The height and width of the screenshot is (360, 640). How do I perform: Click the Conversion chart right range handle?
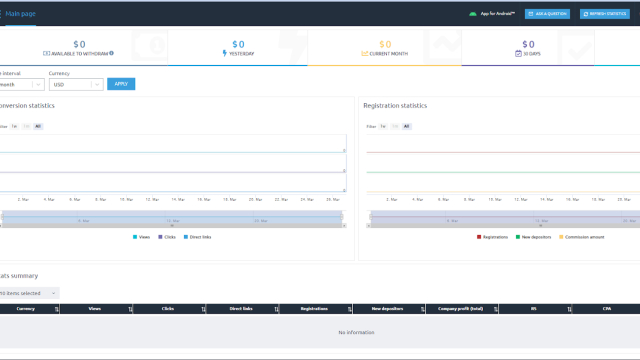click(342, 217)
